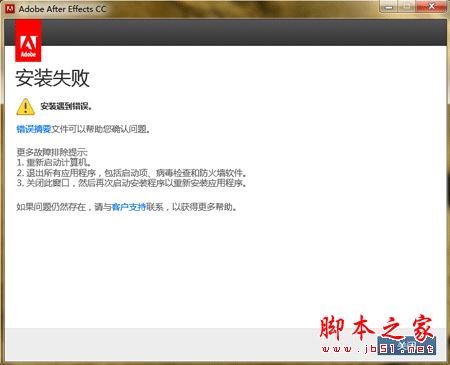
Task: Click the 客户支持 customer support link
Action: pos(129,207)
